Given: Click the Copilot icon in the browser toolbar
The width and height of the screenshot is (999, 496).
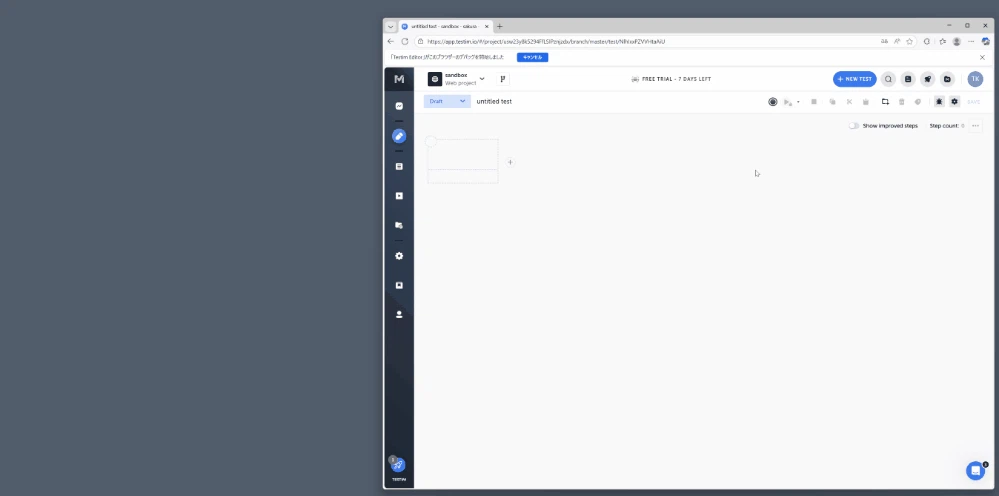Looking at the screenshot, I should point(986,41).
